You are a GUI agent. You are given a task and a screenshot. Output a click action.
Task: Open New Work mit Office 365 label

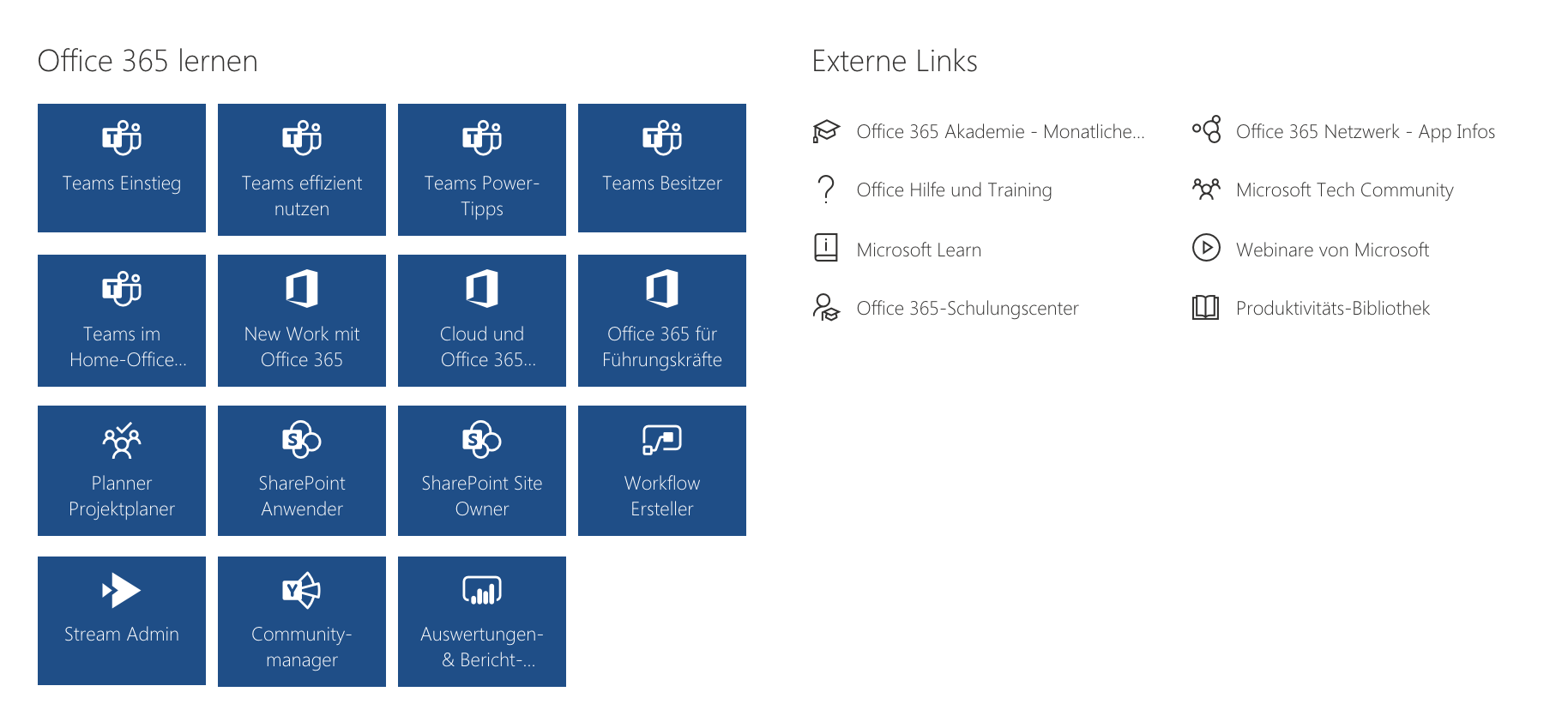302,347
